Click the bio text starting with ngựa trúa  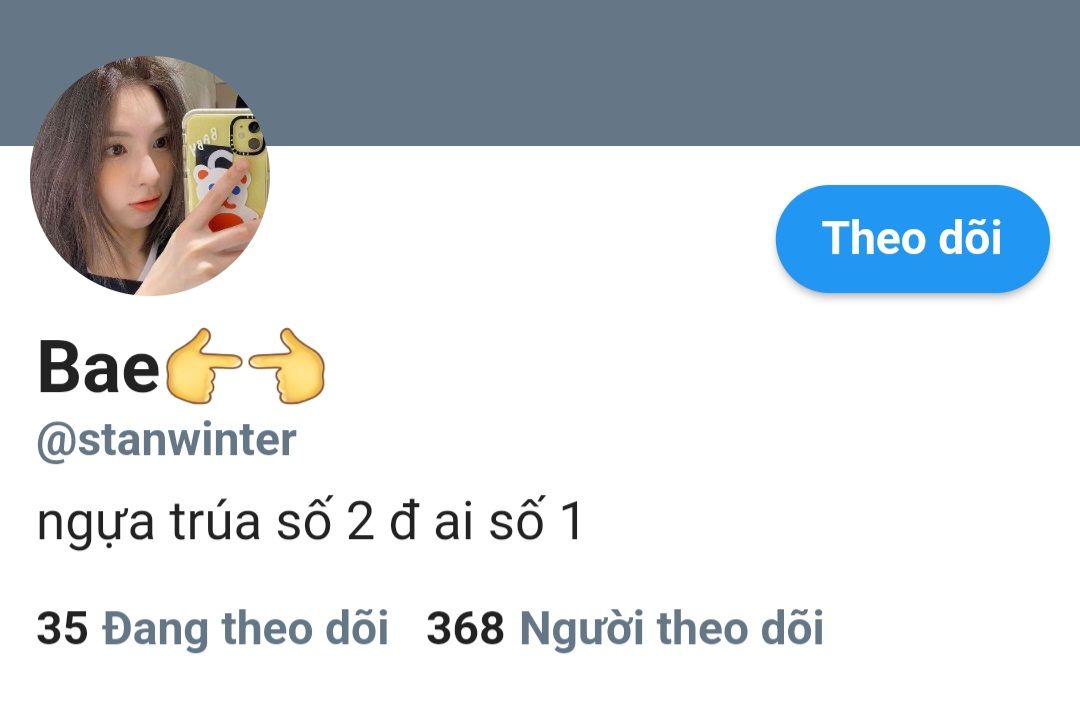click(x=310, y=521)
